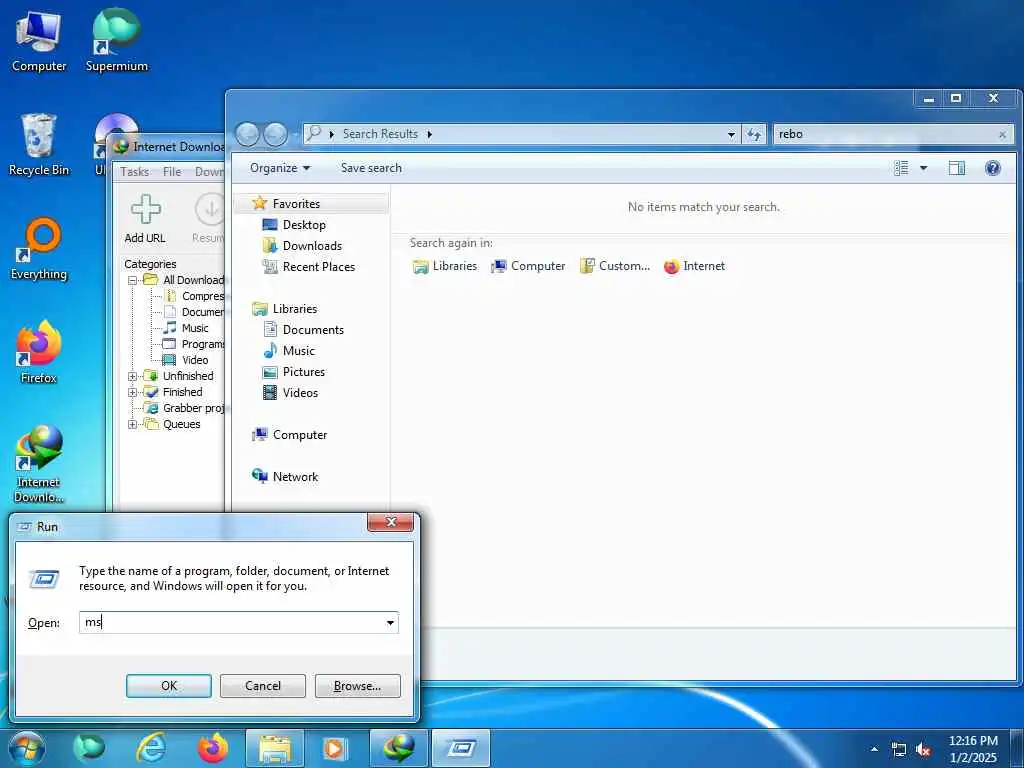Switch to Run dialog taskbar button
This screenshot has height=768, width=1024.
click(x=461, y=748)
